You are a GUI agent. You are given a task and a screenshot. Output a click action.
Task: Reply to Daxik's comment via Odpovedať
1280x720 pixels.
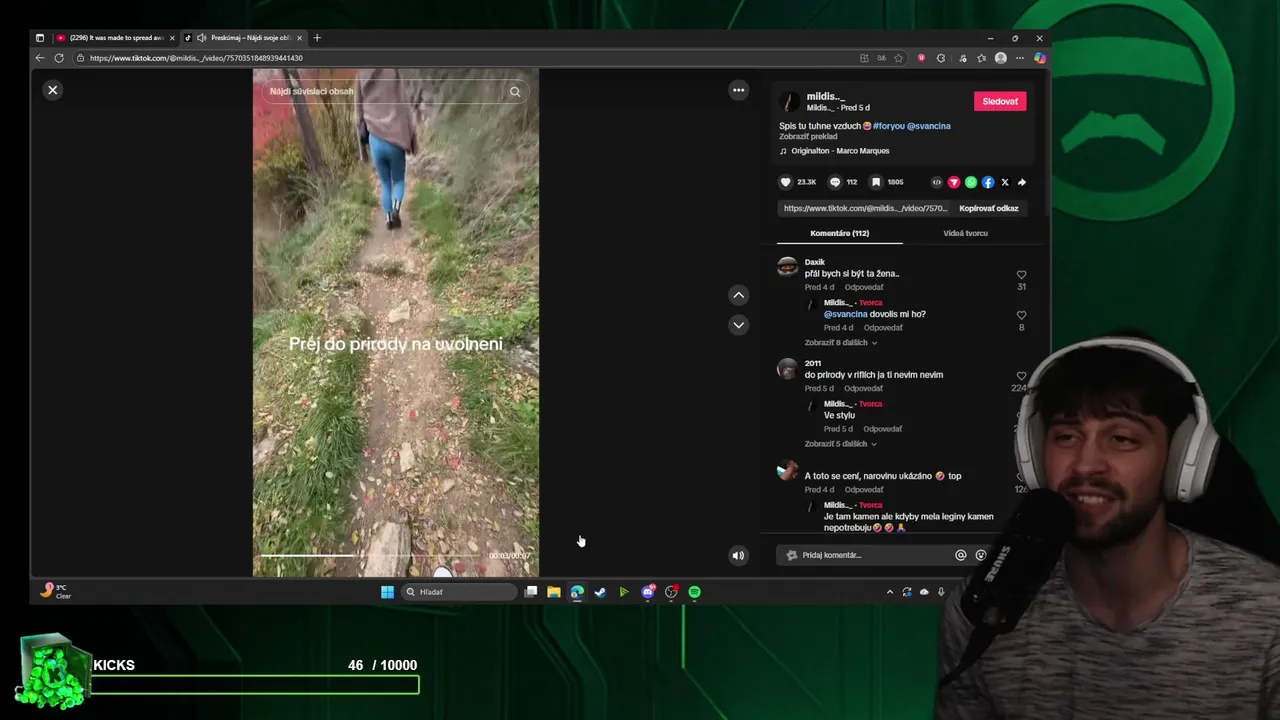864,287
